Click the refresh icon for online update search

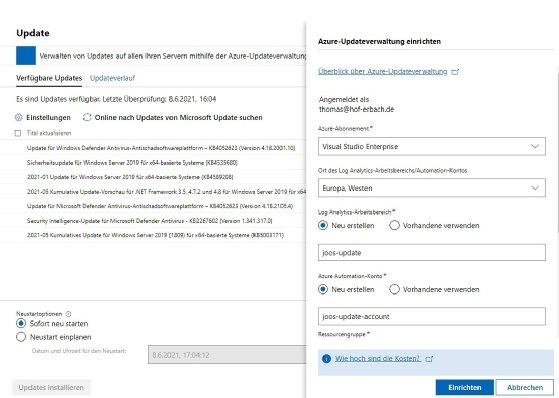(87, 117)
